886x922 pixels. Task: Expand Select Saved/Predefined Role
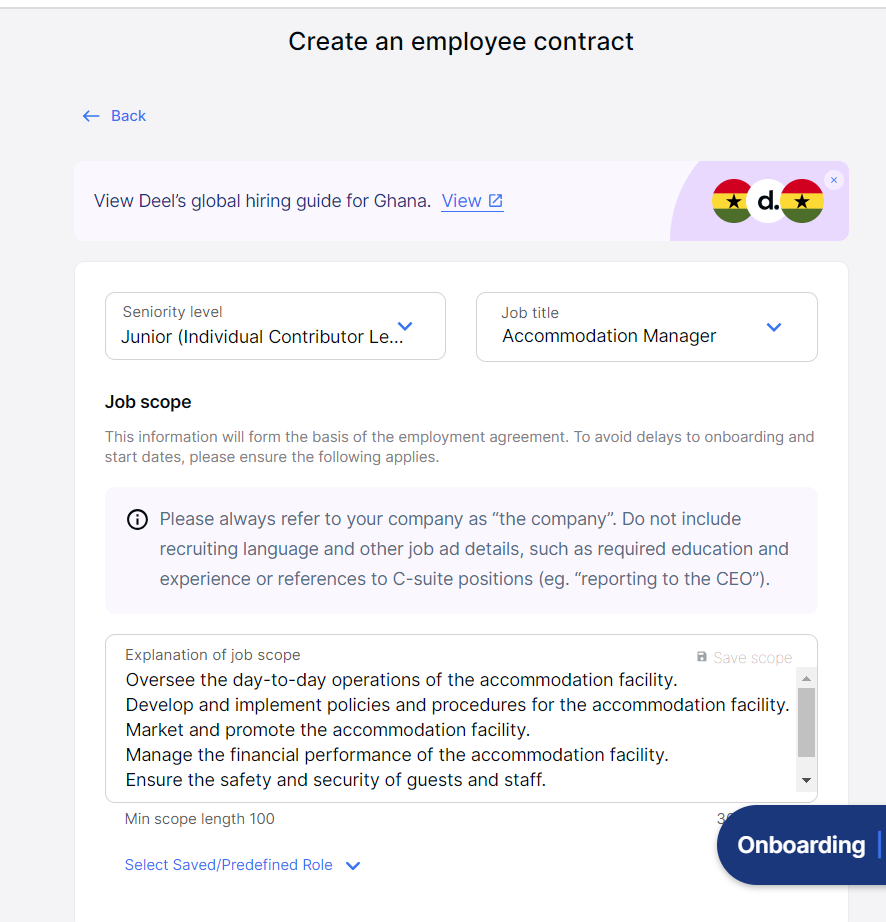pos(242,865)
